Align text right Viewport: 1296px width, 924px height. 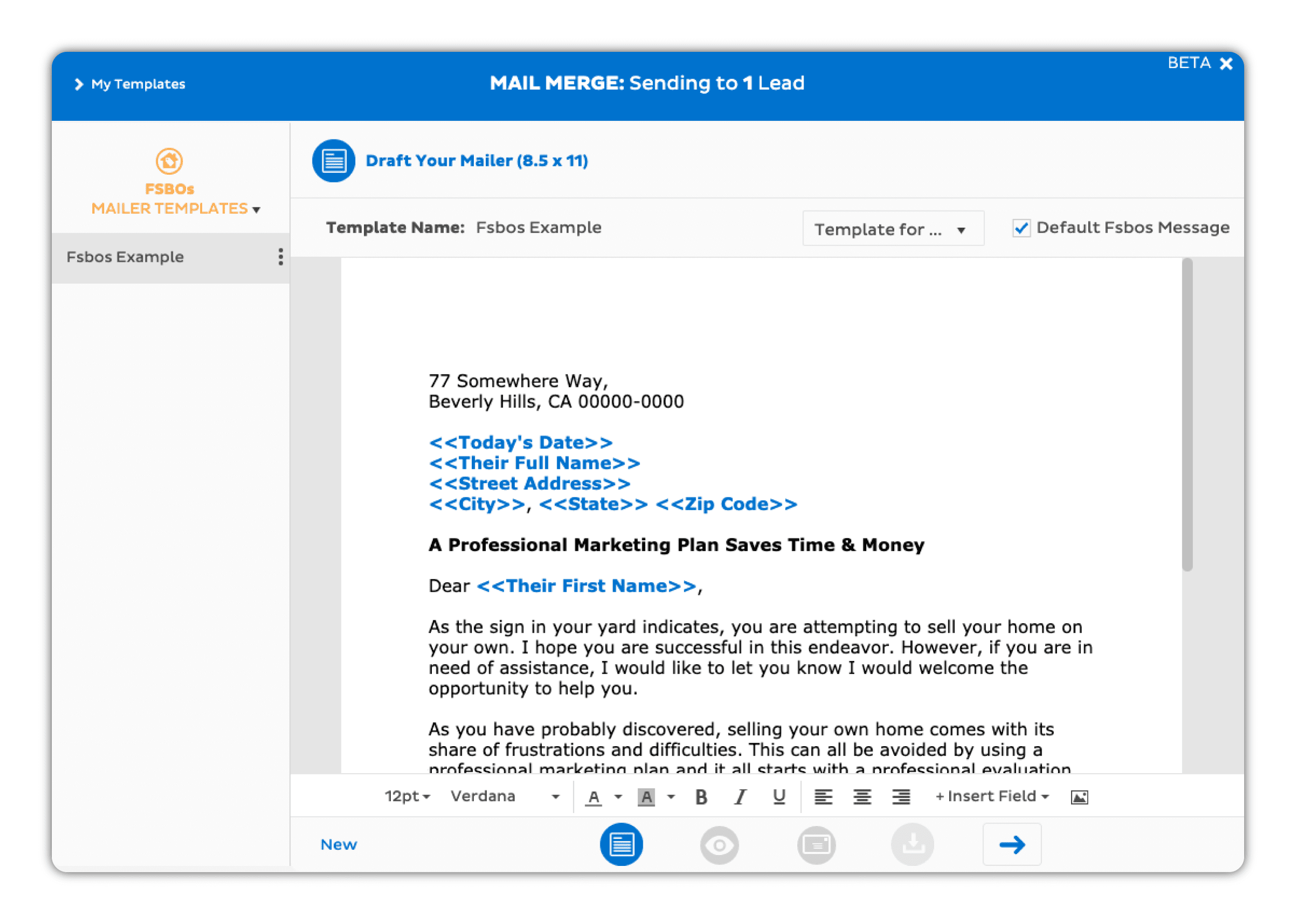[x=901, y=797]
